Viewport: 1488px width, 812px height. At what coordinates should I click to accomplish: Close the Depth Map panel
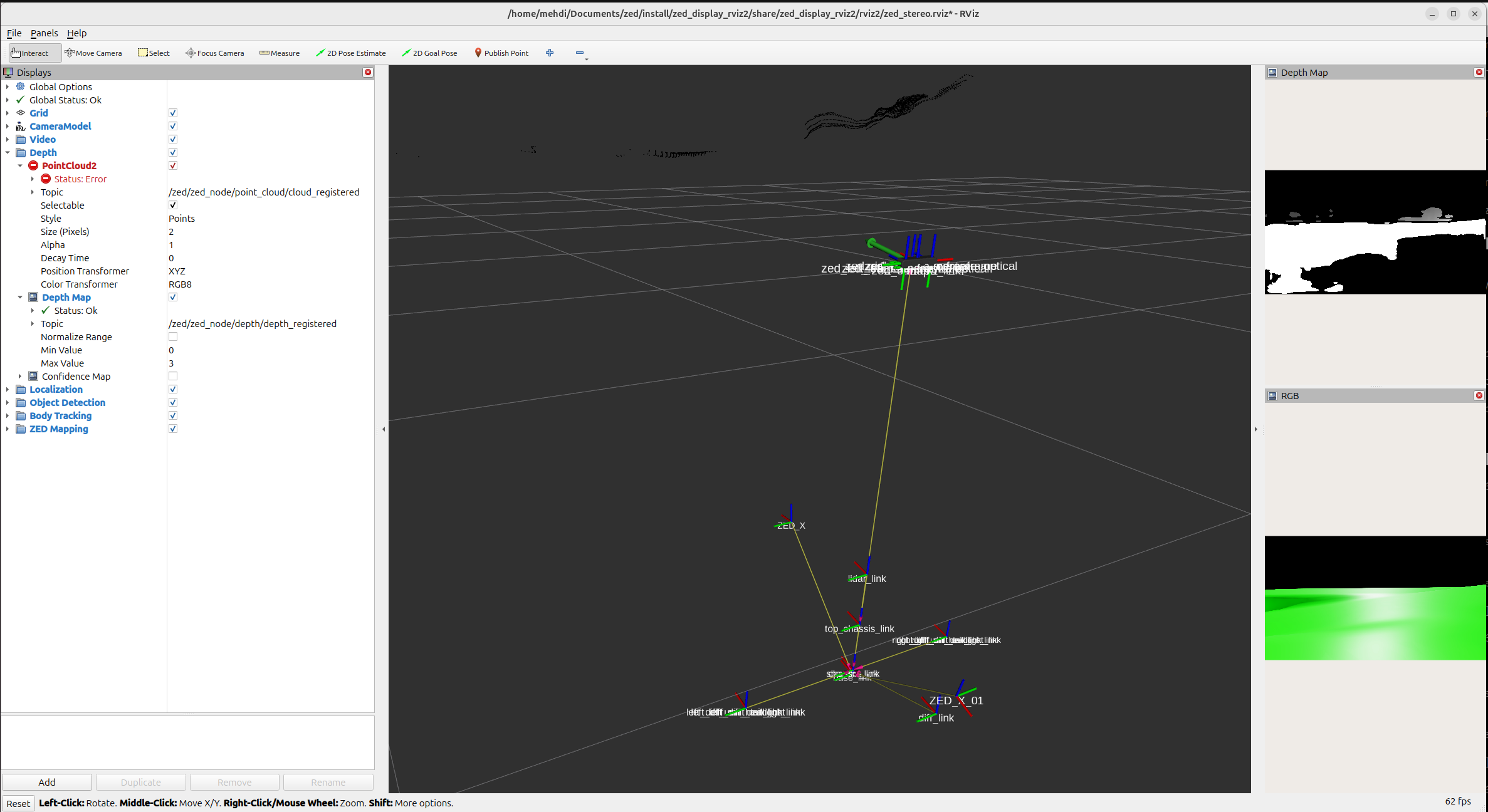1479,73
